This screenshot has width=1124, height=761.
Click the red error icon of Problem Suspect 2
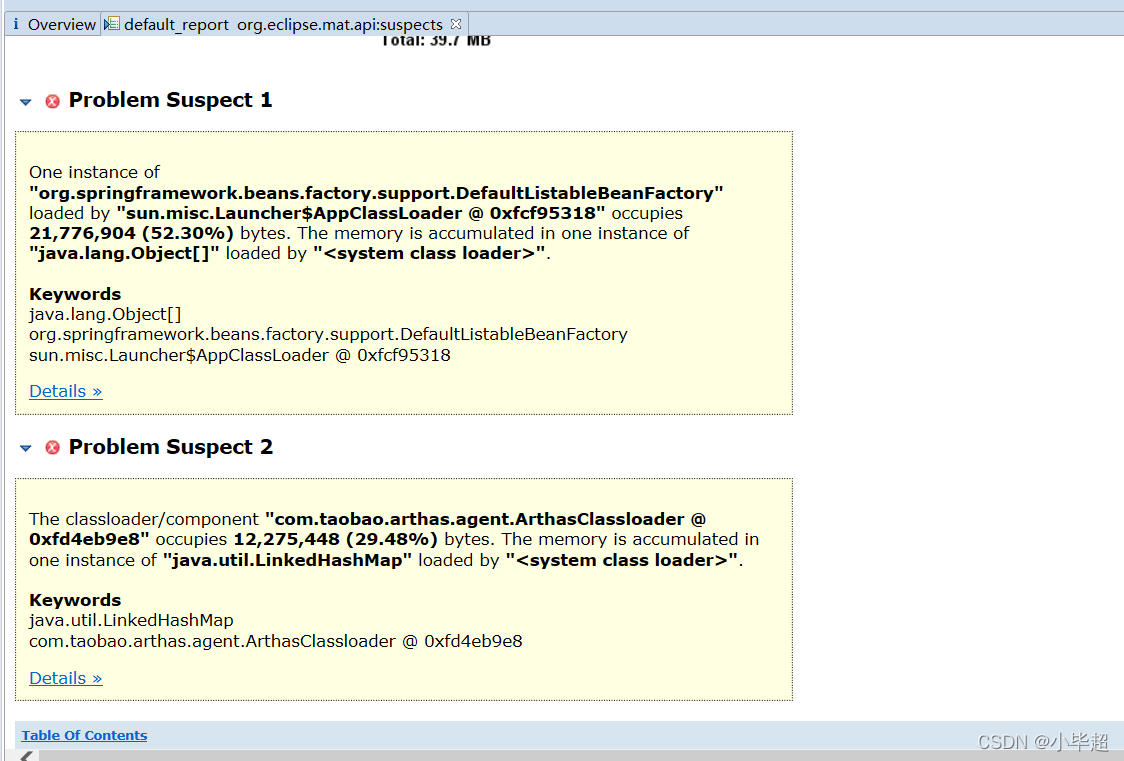tap(52, 448)
